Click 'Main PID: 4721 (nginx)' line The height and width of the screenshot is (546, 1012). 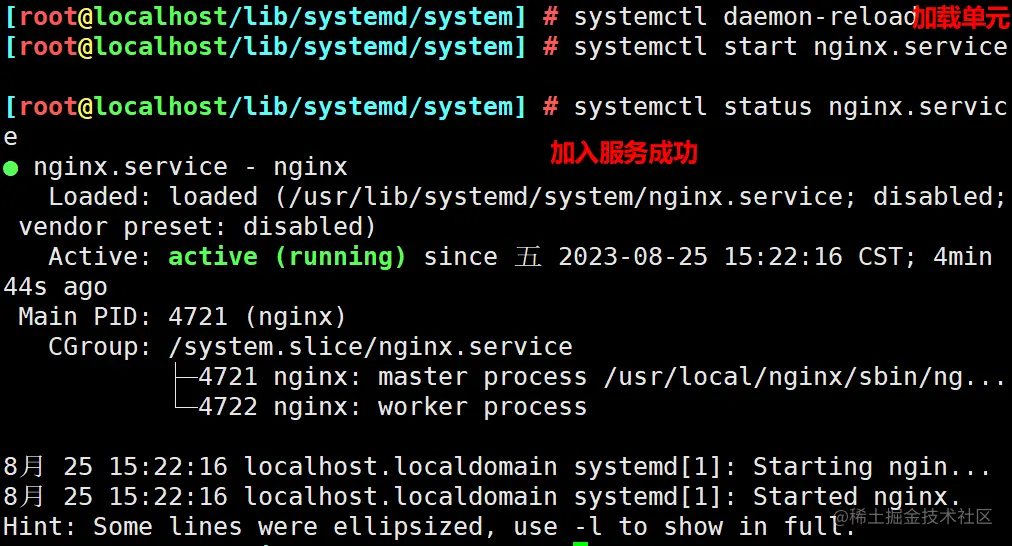click(x=182, y=317)
